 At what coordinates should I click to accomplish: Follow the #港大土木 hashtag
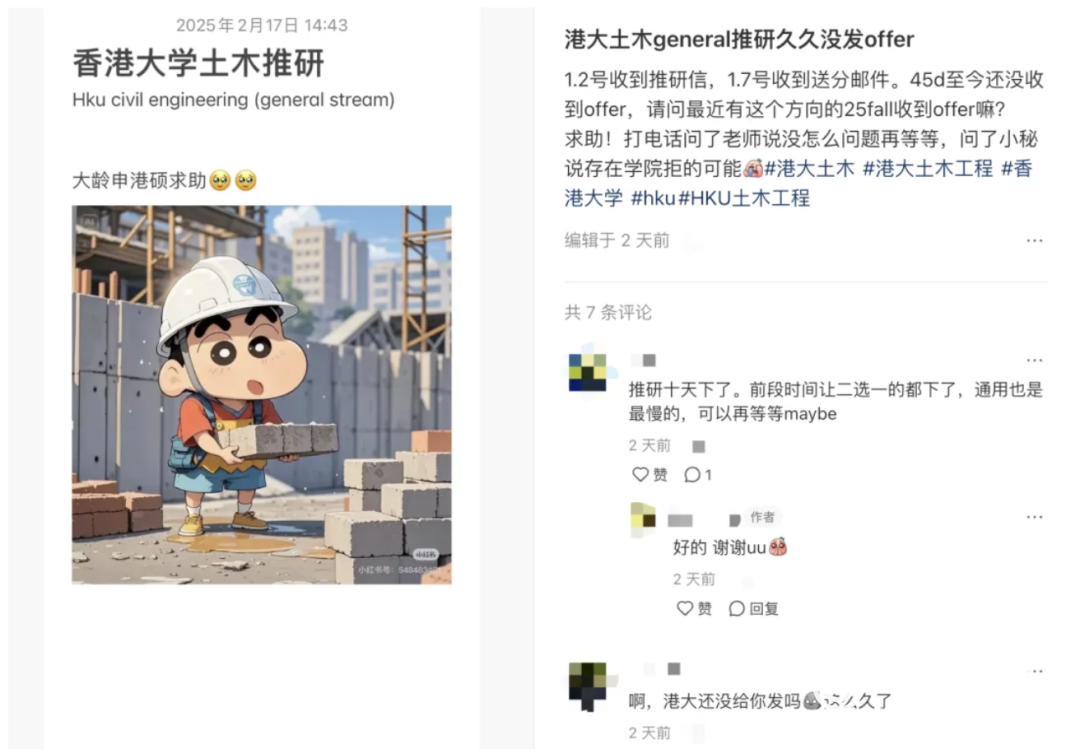click(809, 168)
